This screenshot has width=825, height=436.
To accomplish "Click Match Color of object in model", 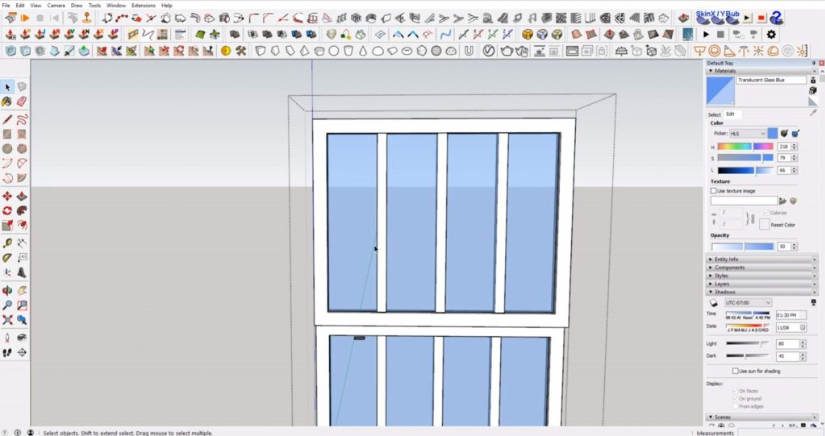I will [784, 134].
